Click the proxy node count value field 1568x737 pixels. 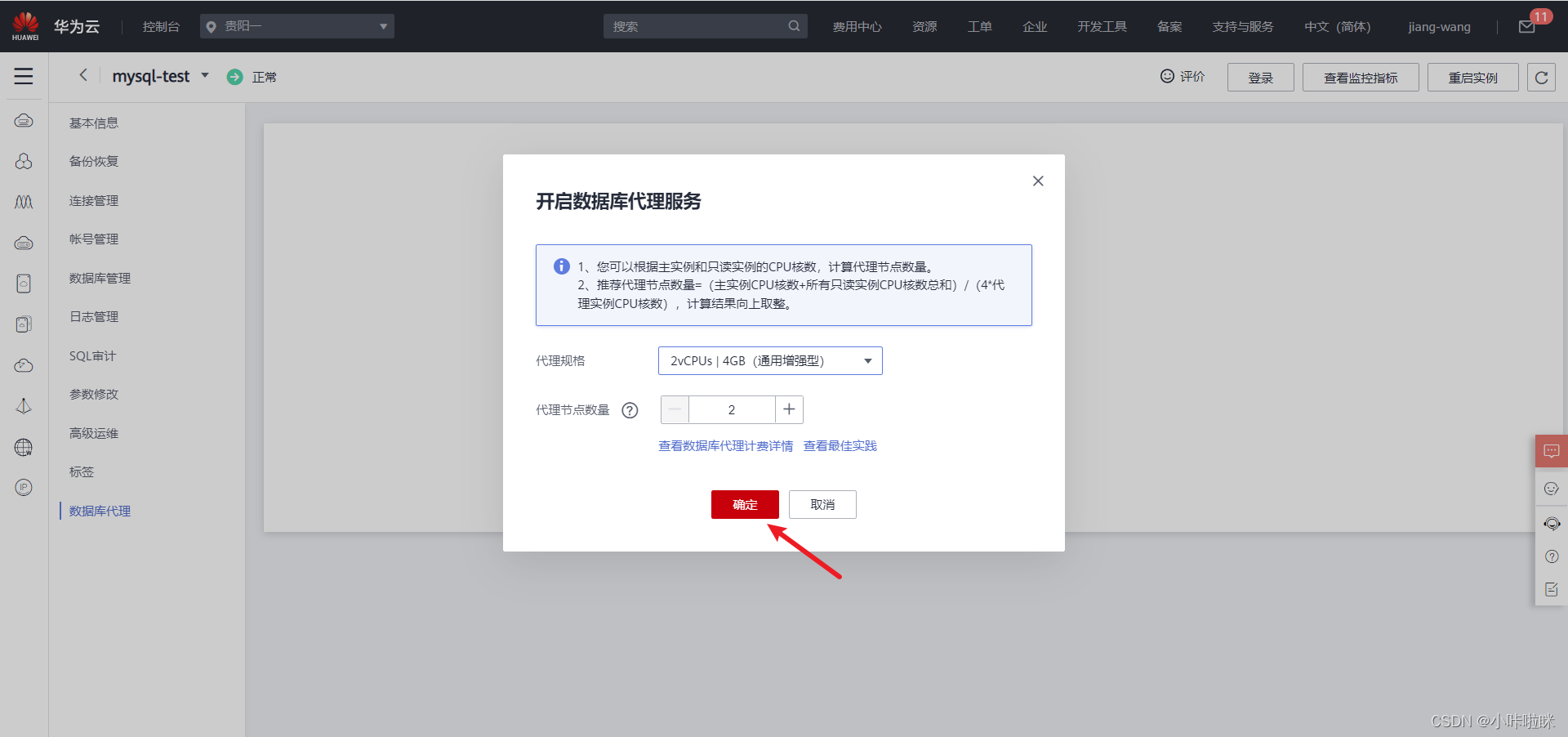click(732, 409)
